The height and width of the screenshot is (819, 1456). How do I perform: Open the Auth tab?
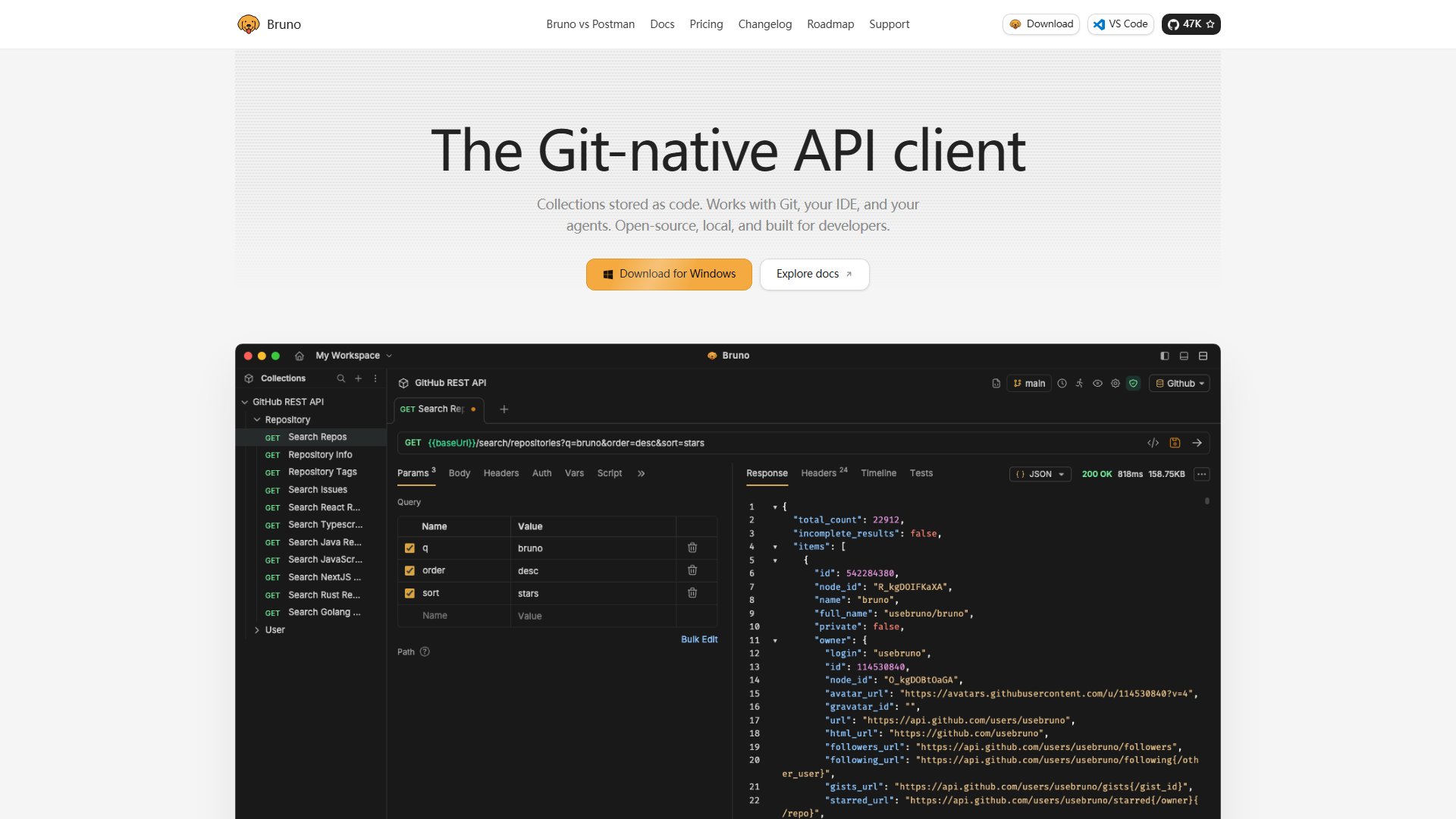[541, 473]
